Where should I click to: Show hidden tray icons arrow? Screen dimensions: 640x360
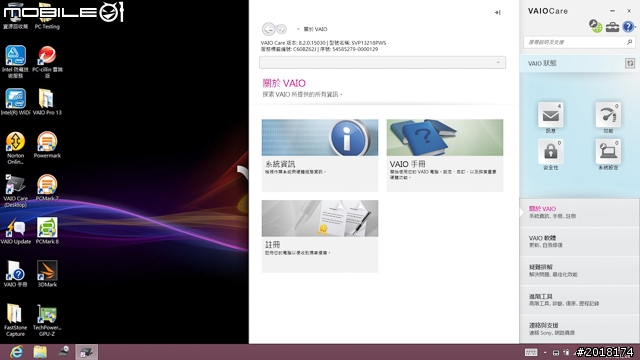click(x=545, y=352)
